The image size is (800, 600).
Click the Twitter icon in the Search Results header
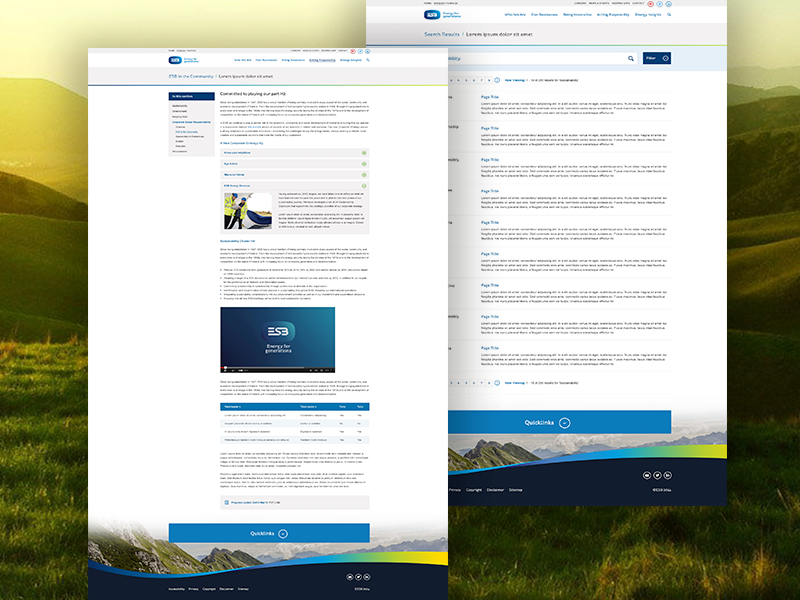(660, 4)
